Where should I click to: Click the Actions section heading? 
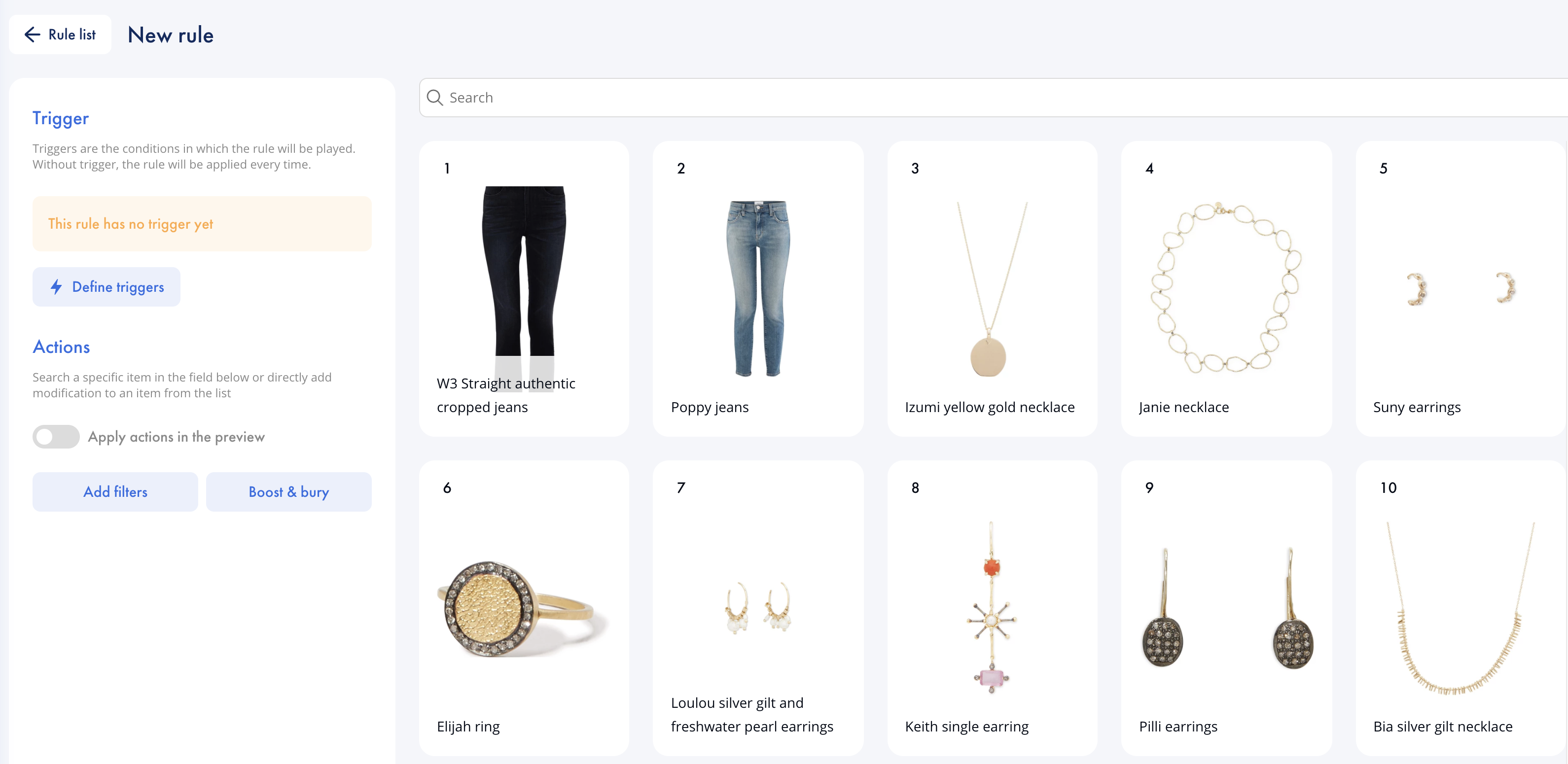[61, 347]
